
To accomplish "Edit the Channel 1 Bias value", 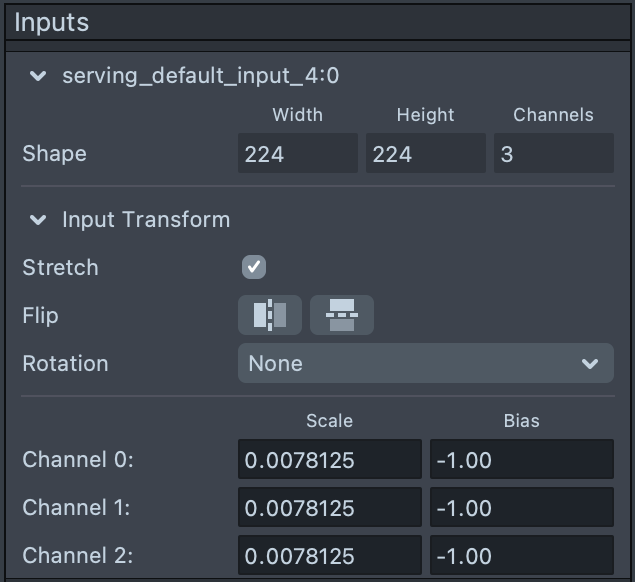I will [521, 508].
